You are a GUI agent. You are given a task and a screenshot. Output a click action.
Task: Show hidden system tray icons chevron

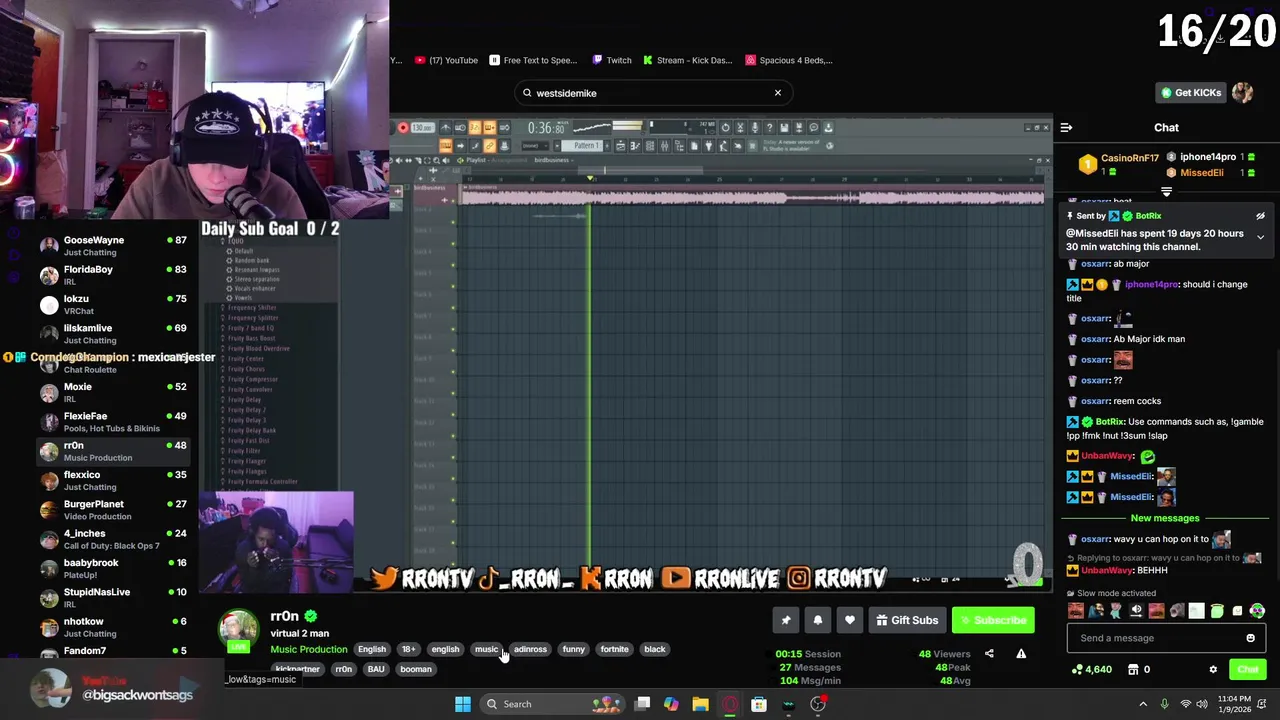click(1143, 704)
